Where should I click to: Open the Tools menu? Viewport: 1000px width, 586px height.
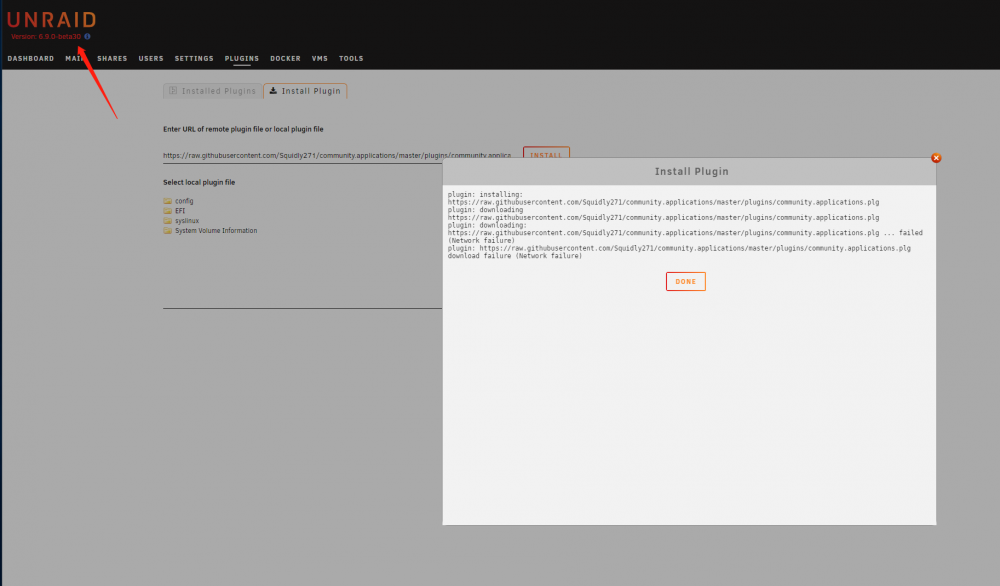(x=351, y=59)
